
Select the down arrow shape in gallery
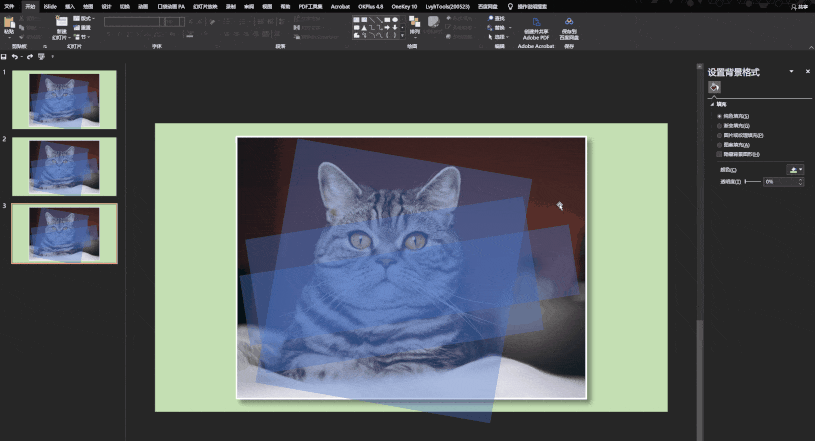coord(395,28)
